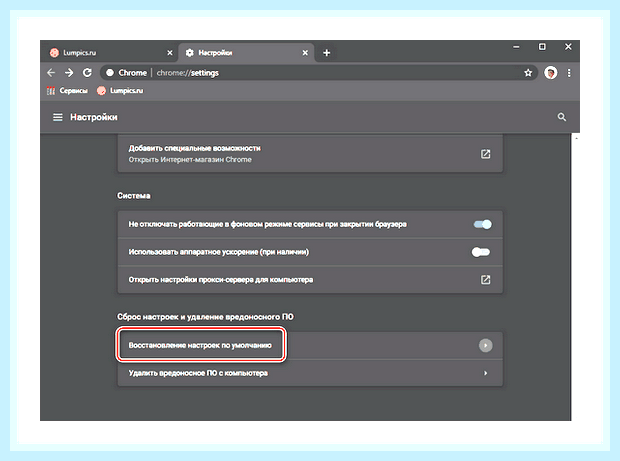Close the Настройки tab
Viewport: 620px width, 461px height.
click(x=305, y=53)
